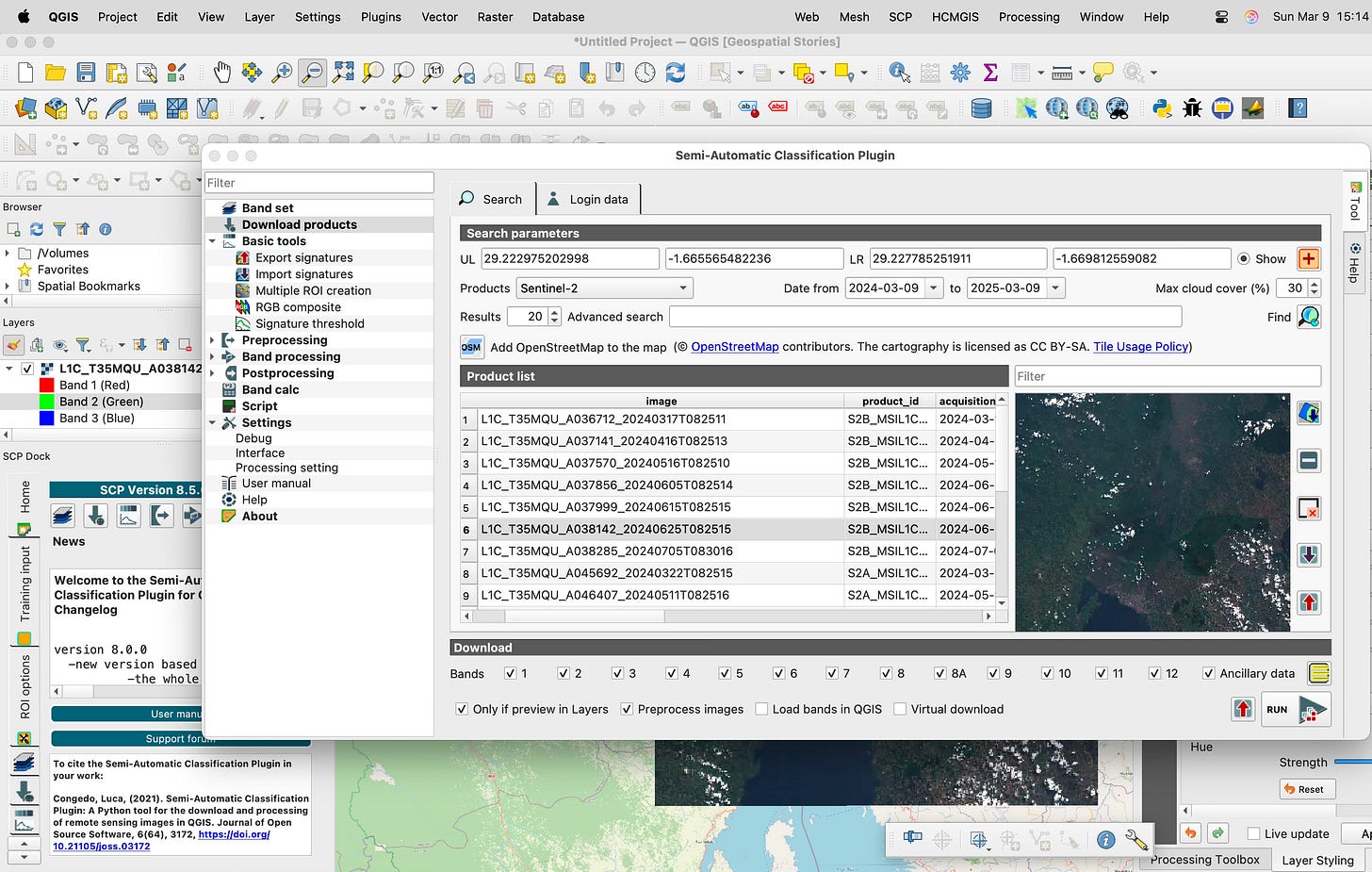Switch to the Login data tab
This screenshot has width=1372, height=872.
click(x=589, y=199)
